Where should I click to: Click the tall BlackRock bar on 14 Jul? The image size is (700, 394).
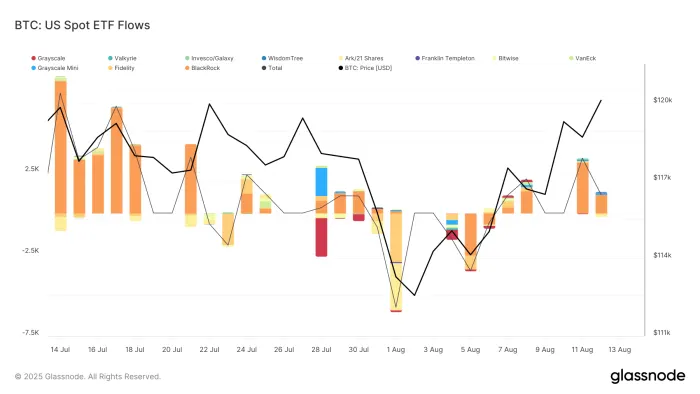[61, 147]
